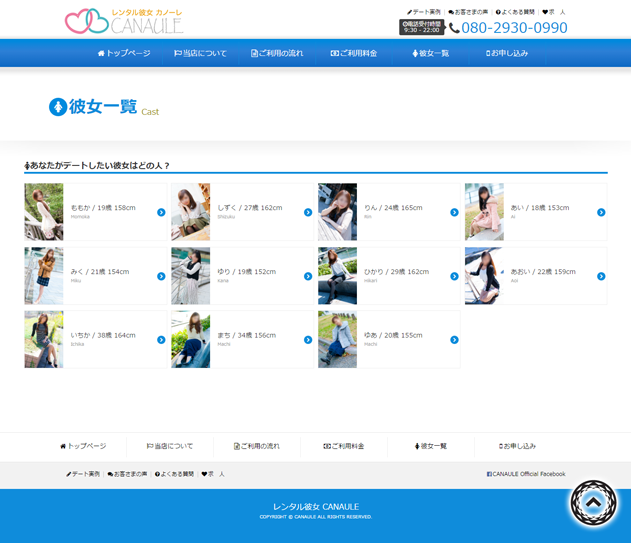Open the まち profile thumbnail photo

tap(190, 340)
